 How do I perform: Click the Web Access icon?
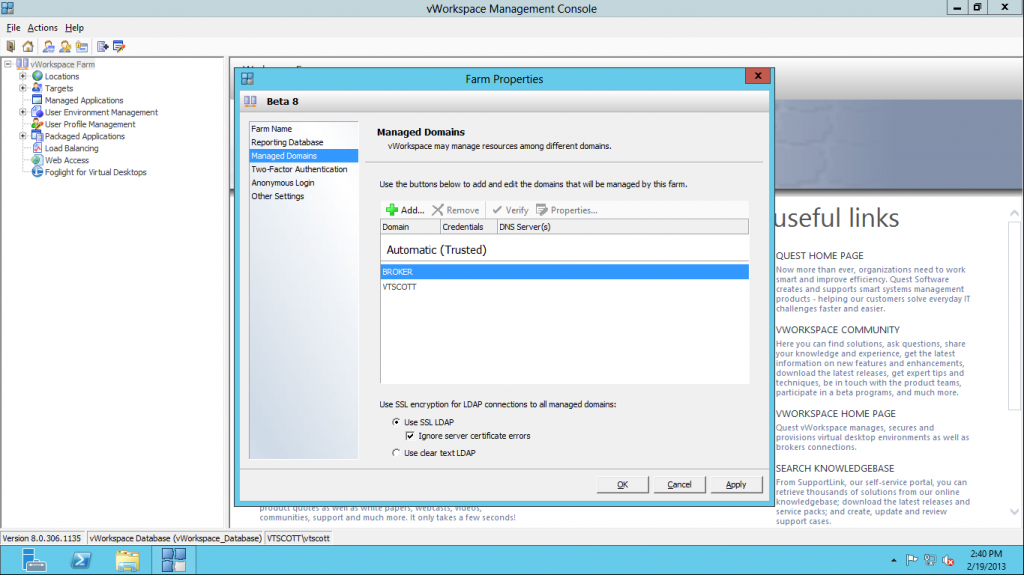[x=37, y=160]
